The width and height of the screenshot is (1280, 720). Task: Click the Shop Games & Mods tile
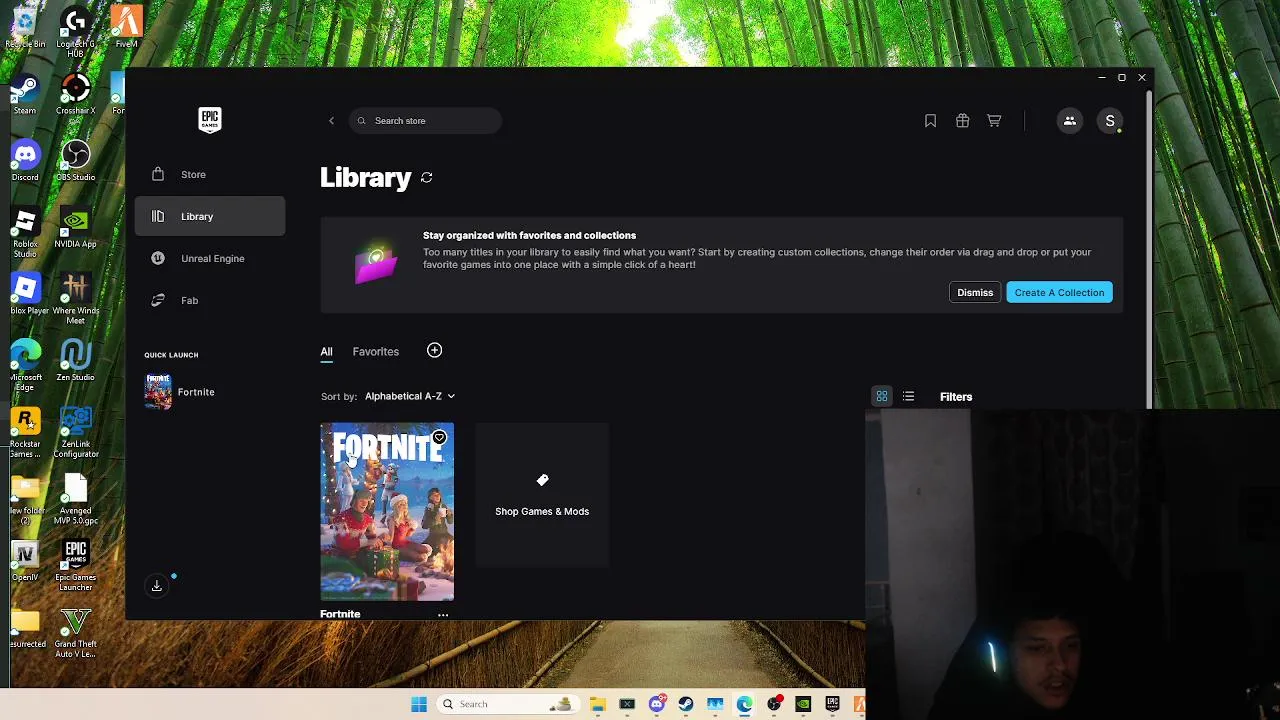542,496
